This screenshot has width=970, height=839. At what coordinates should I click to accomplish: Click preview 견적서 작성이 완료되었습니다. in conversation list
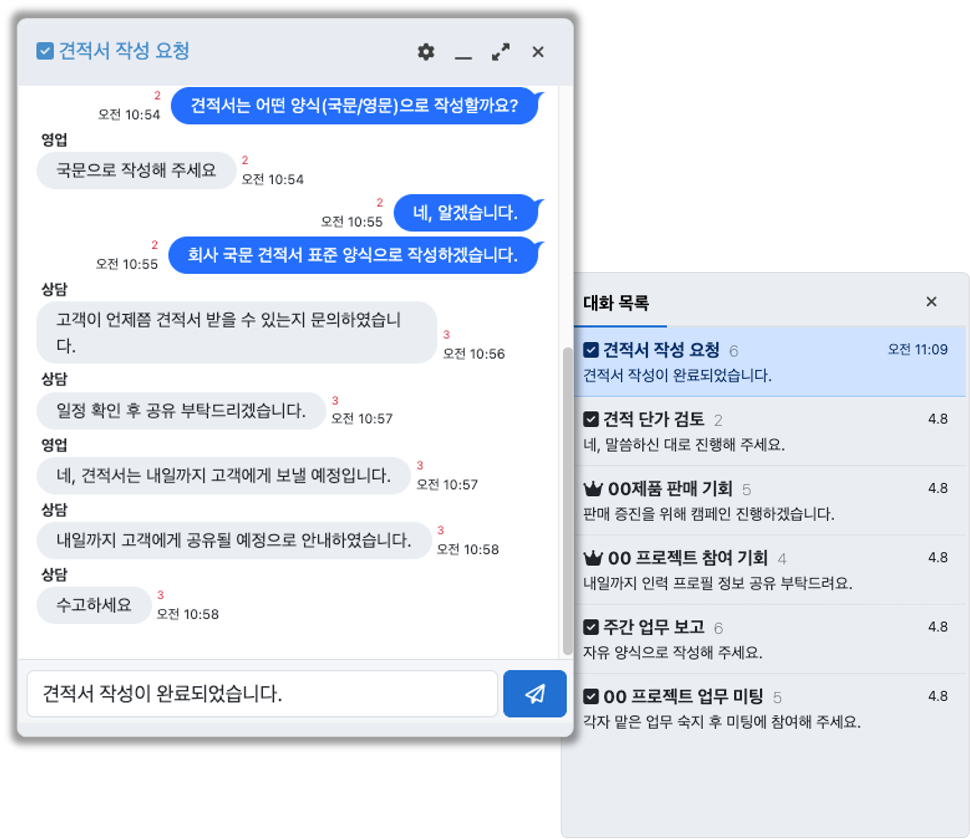point(677,376)
